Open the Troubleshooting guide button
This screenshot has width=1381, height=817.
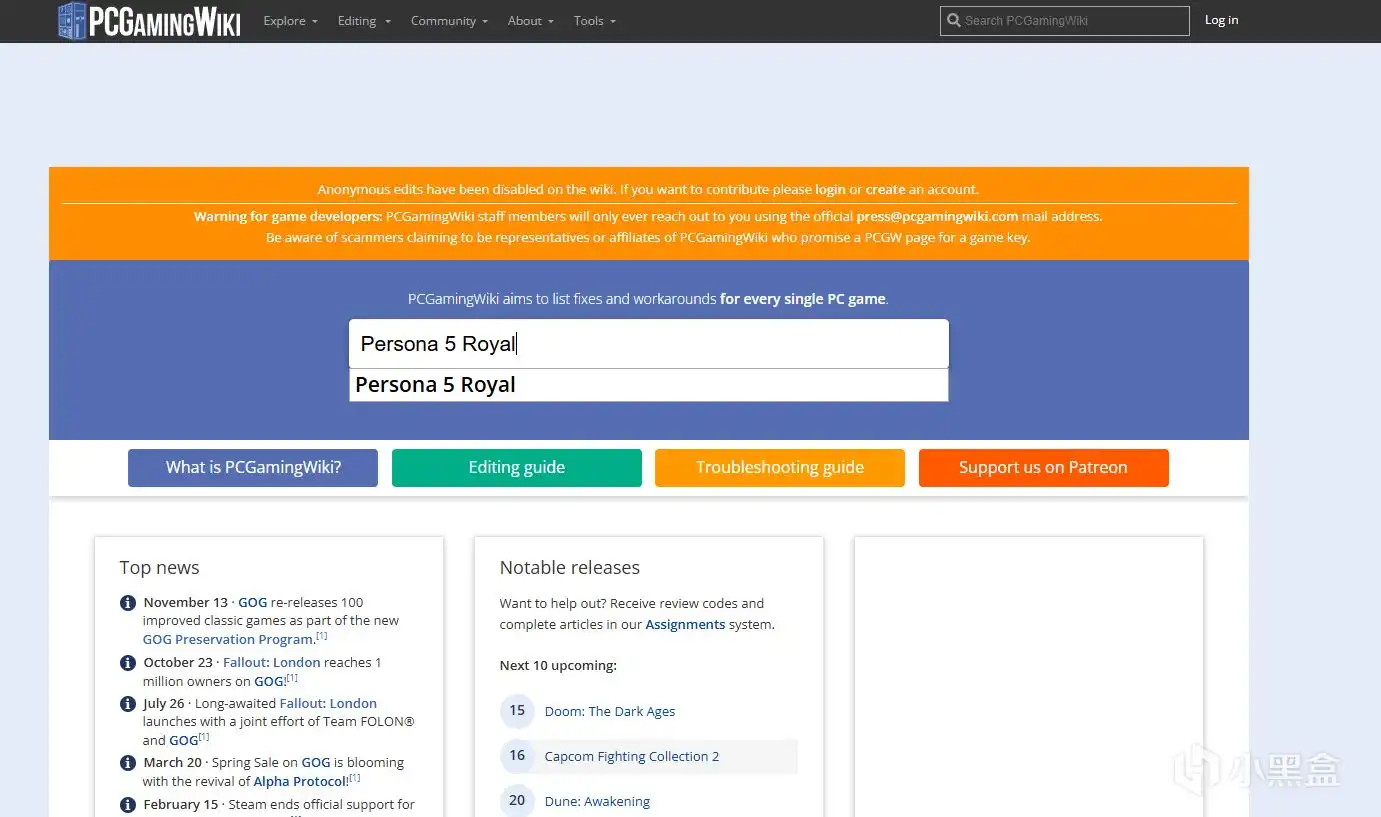[x=780, y=468]
